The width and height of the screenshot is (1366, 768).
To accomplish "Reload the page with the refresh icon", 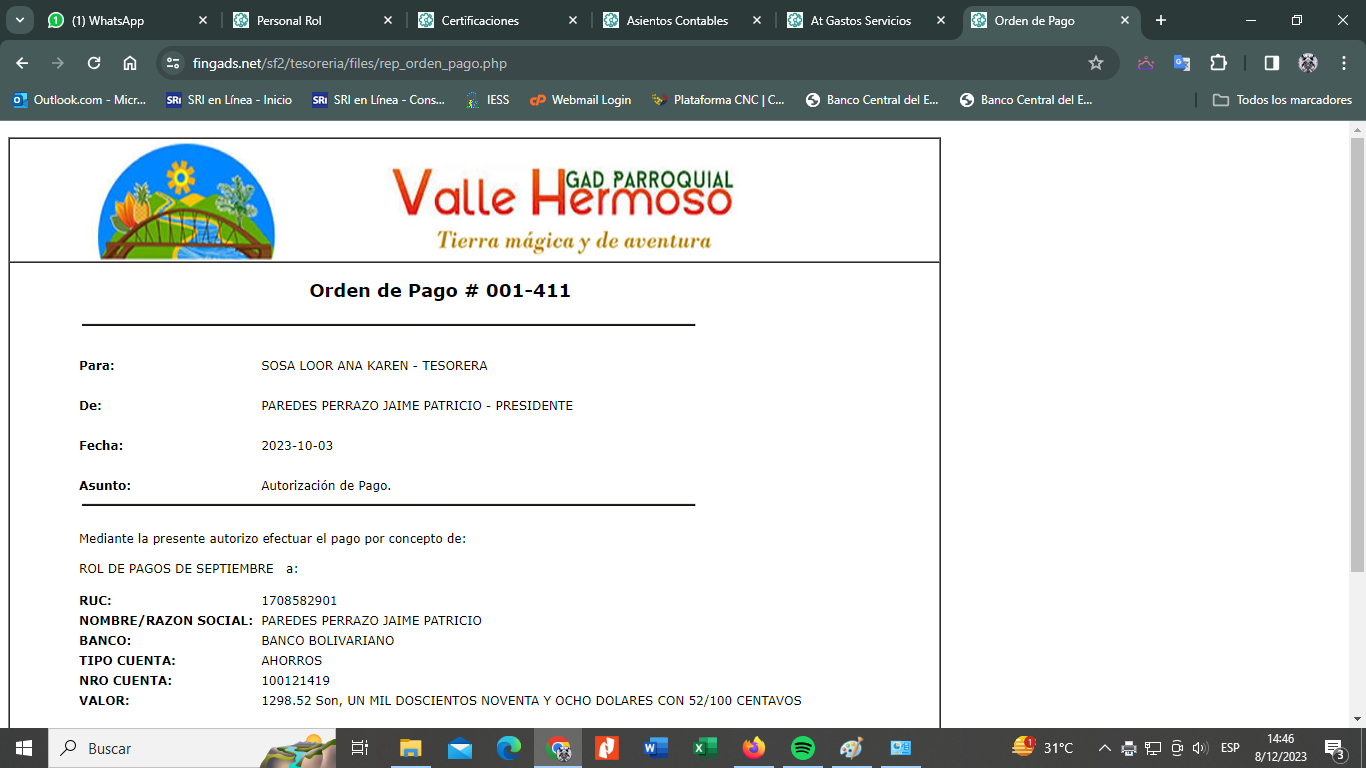I will pos(94,63).
